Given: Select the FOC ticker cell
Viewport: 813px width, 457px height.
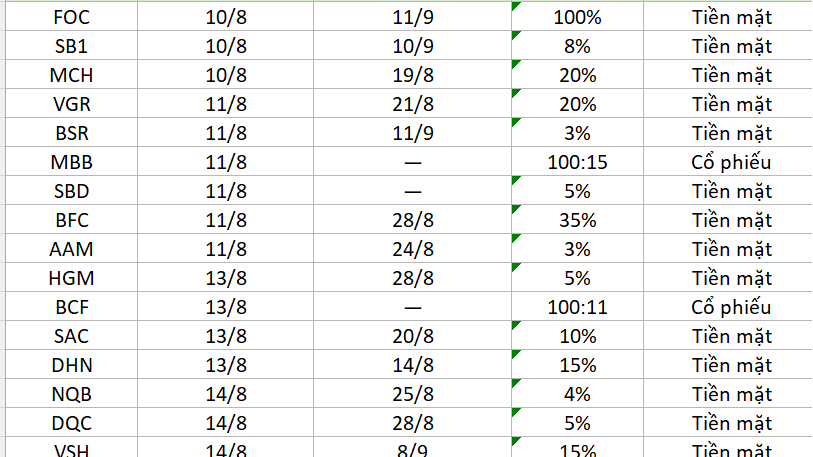Looking at the screenshot, I should pyautogui.click(x=72, y=17).
